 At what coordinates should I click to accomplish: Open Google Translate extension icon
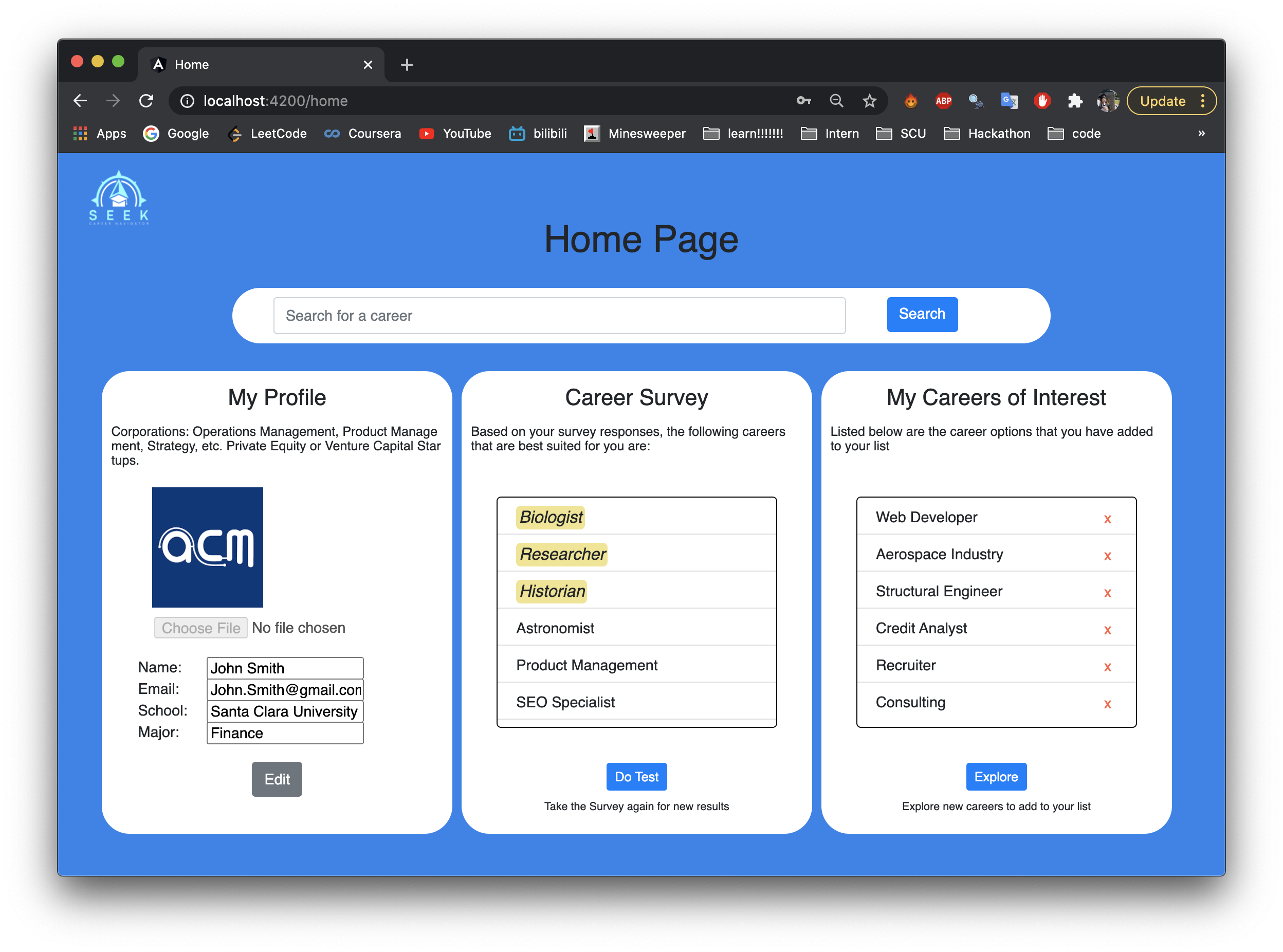[x=1009, y=101]
